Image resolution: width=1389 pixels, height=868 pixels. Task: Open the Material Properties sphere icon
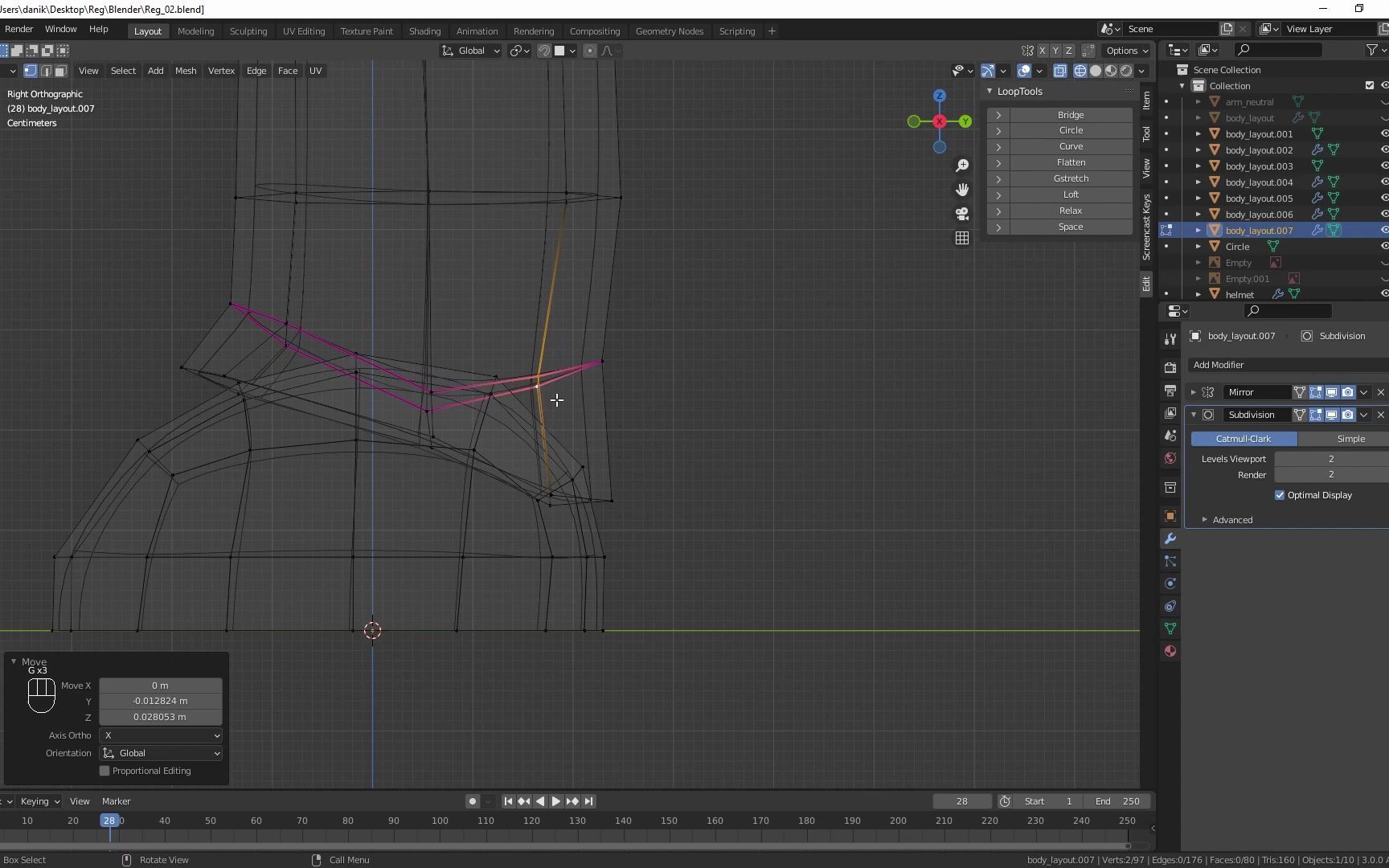click(x=1170, y=651)
